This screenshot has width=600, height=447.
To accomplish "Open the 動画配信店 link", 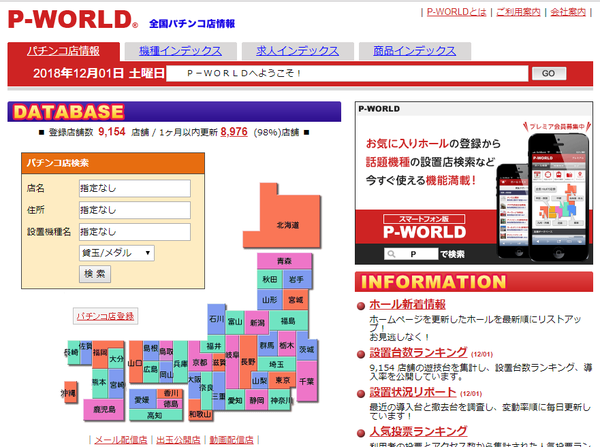I will pos(232,440).
